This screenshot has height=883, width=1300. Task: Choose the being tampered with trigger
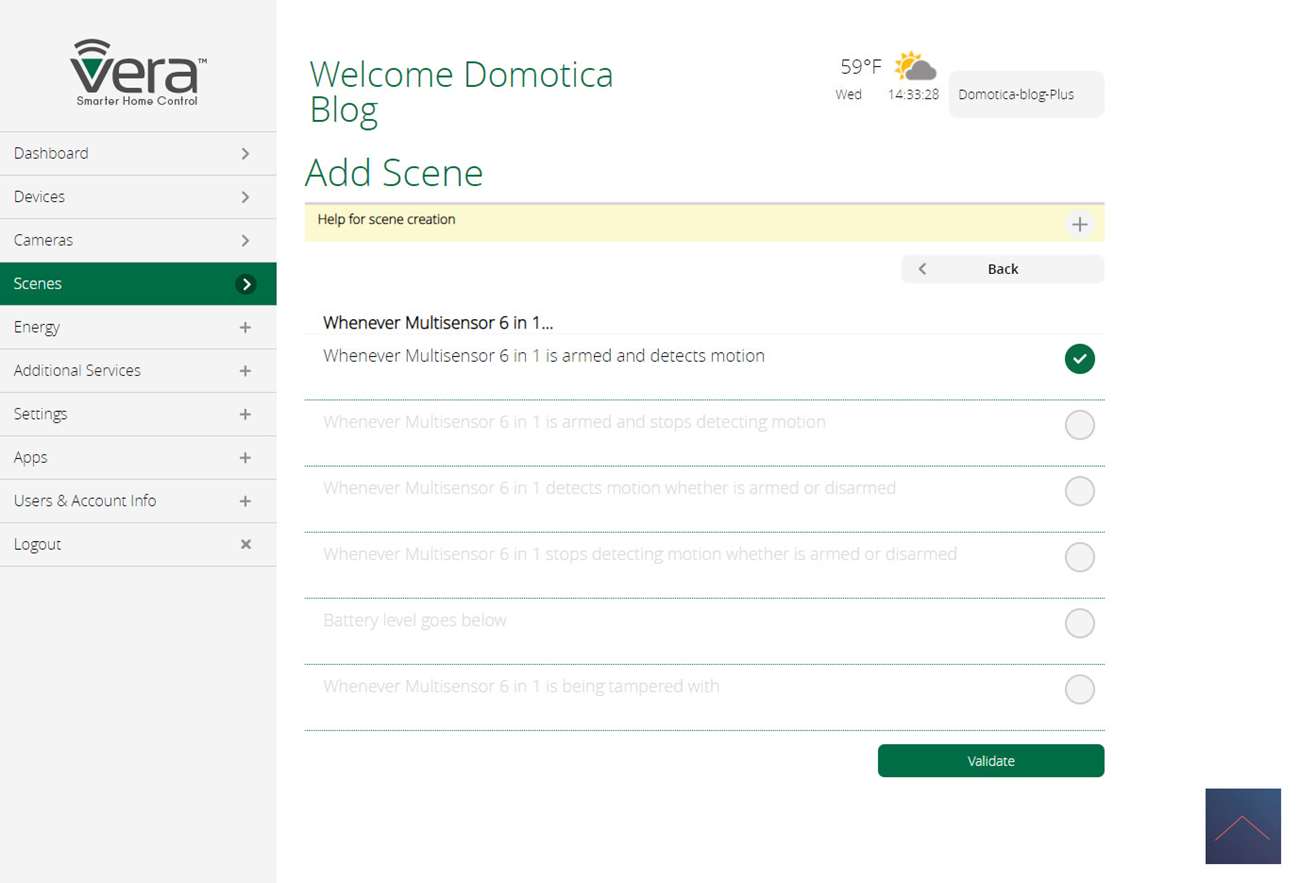pos(1079,689)
